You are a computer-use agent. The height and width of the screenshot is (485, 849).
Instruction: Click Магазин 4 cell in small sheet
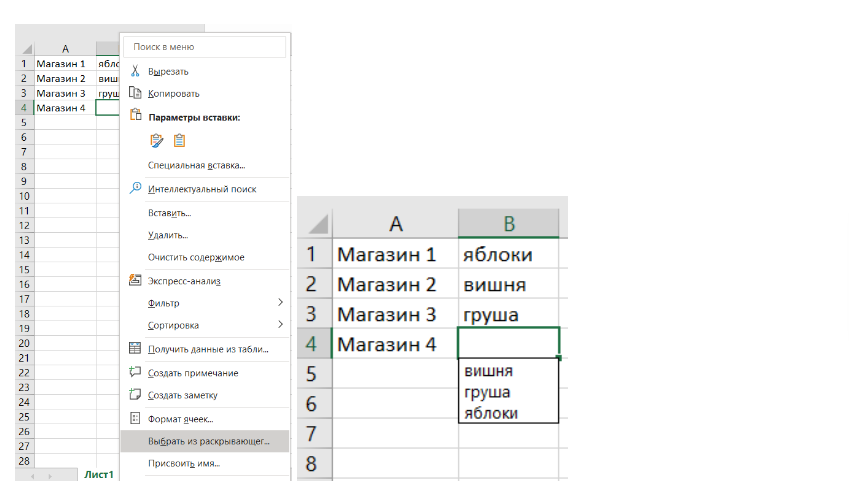pyautogui.click(x=66, y=108)
